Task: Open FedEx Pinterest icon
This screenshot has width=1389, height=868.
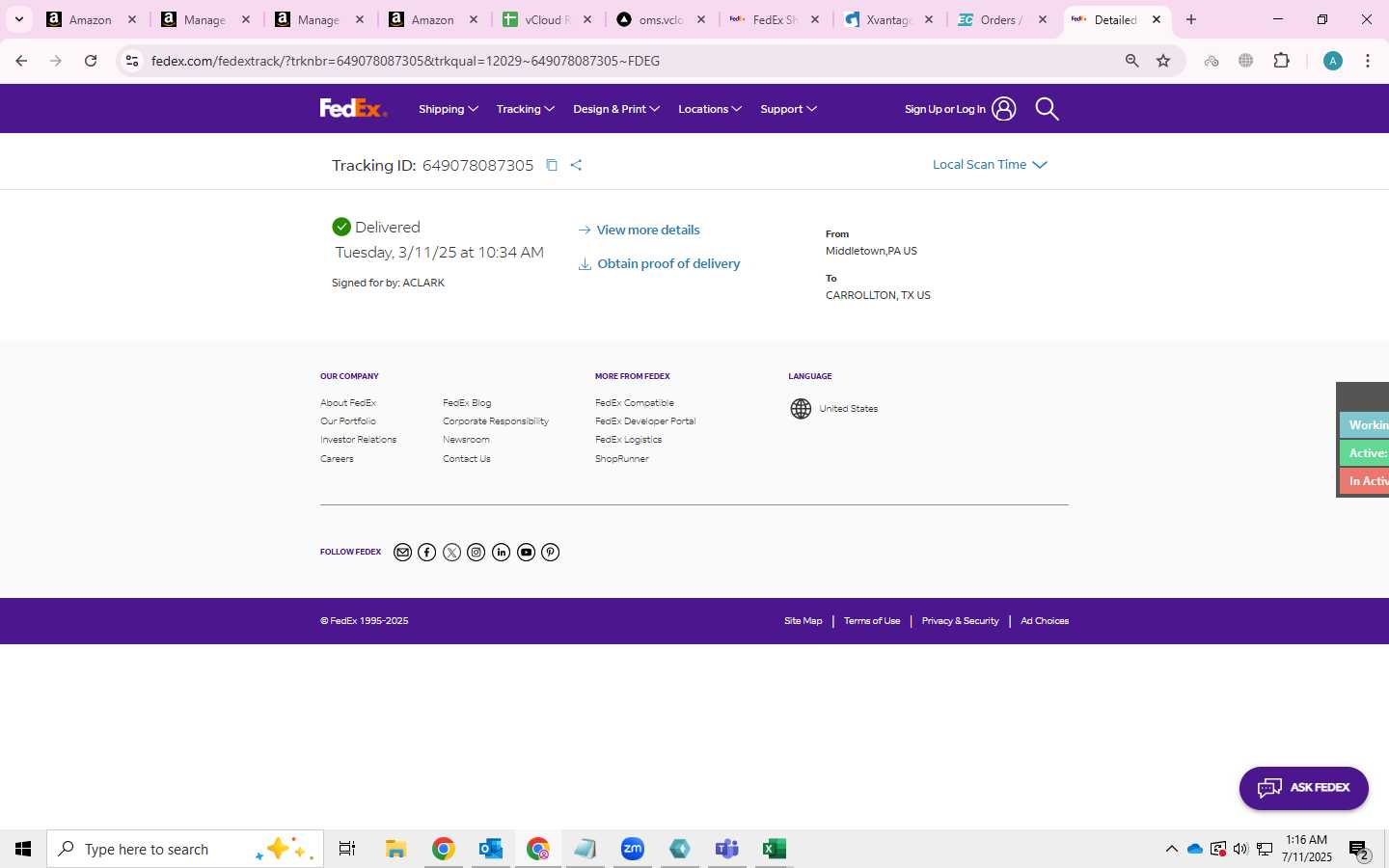Action: pyautogui.click(x=550, y=553)
